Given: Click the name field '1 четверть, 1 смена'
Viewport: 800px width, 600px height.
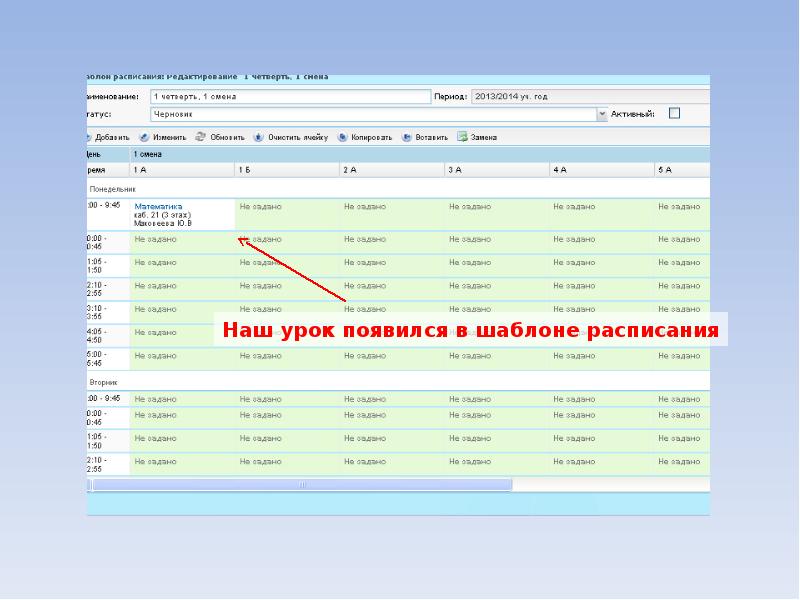Looking at the screenshot, I should coord(289,97).
